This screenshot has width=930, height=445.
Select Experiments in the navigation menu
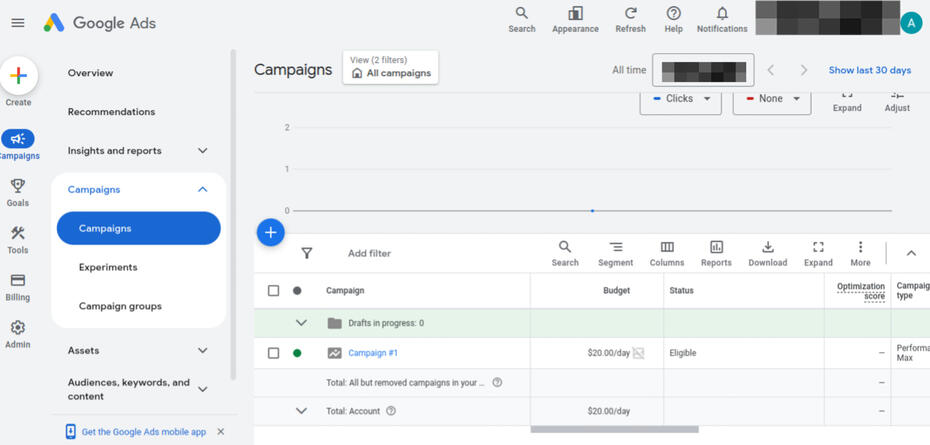coord(108,267)
